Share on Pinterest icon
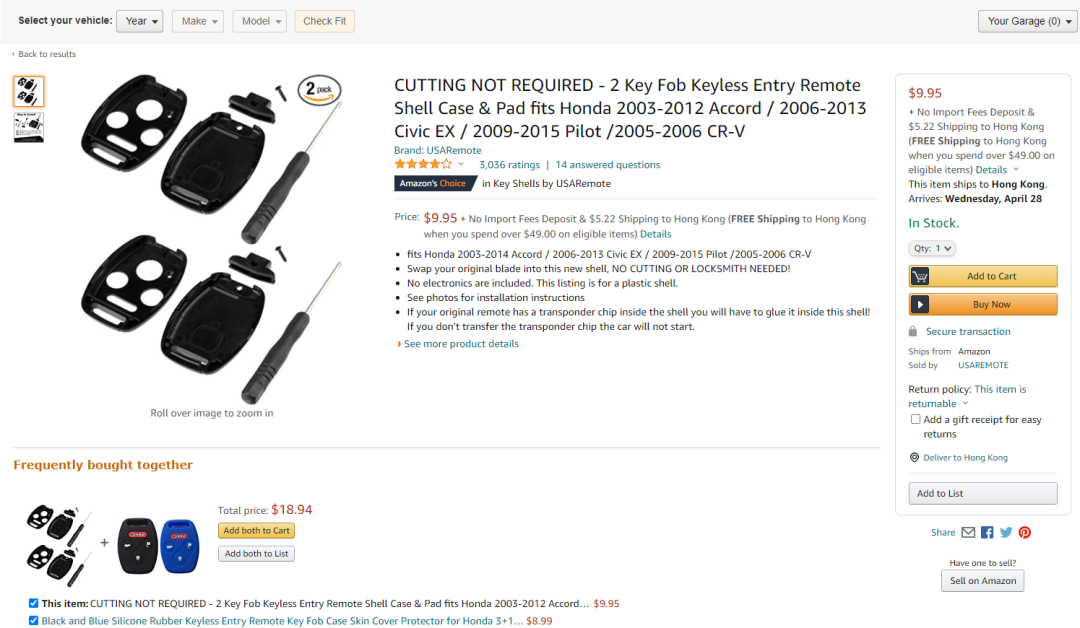1080x628 pixels. click(x=1025, y=532)
